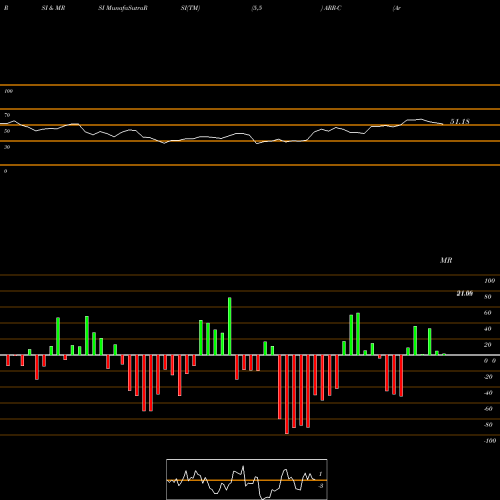This screenshot has height=500, width=500.
Task: Click the 'MR' title above the histogram
Action: pos(446,260)
